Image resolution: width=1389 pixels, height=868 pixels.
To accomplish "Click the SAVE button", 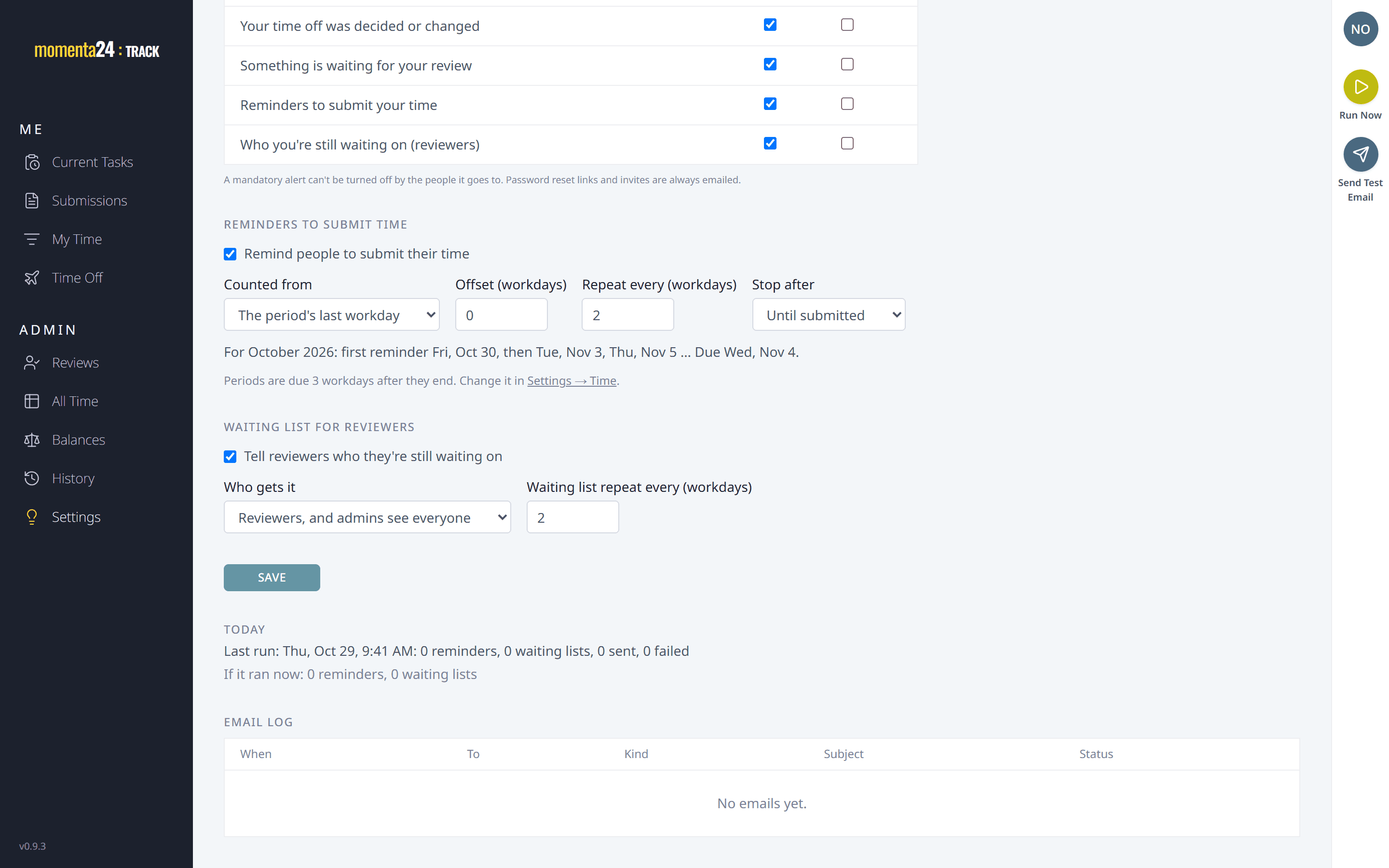I will (x=272, y=578).
